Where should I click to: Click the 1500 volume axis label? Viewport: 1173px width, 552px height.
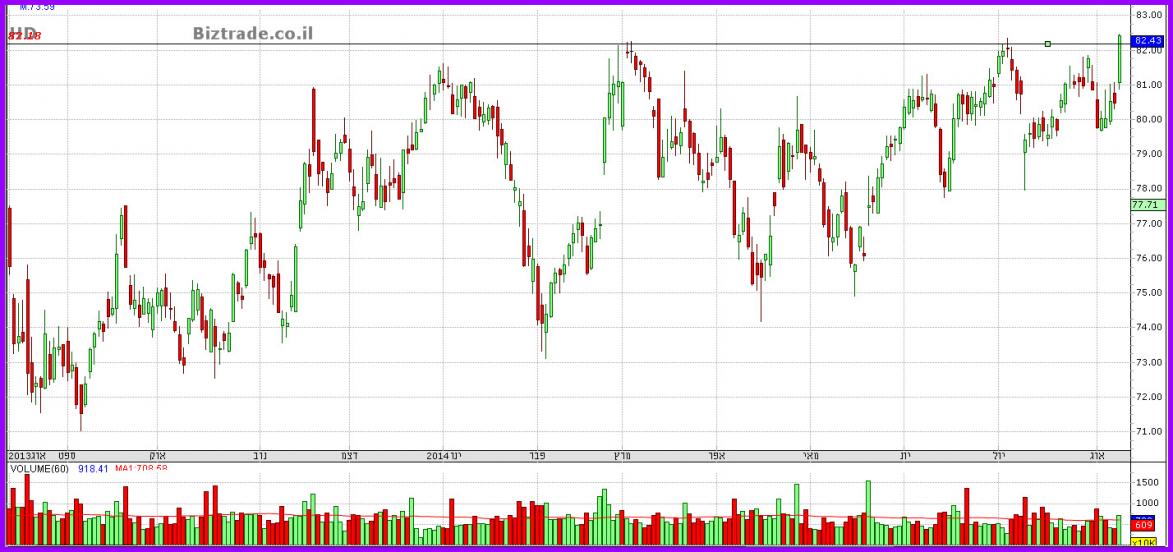point(1146,483)
